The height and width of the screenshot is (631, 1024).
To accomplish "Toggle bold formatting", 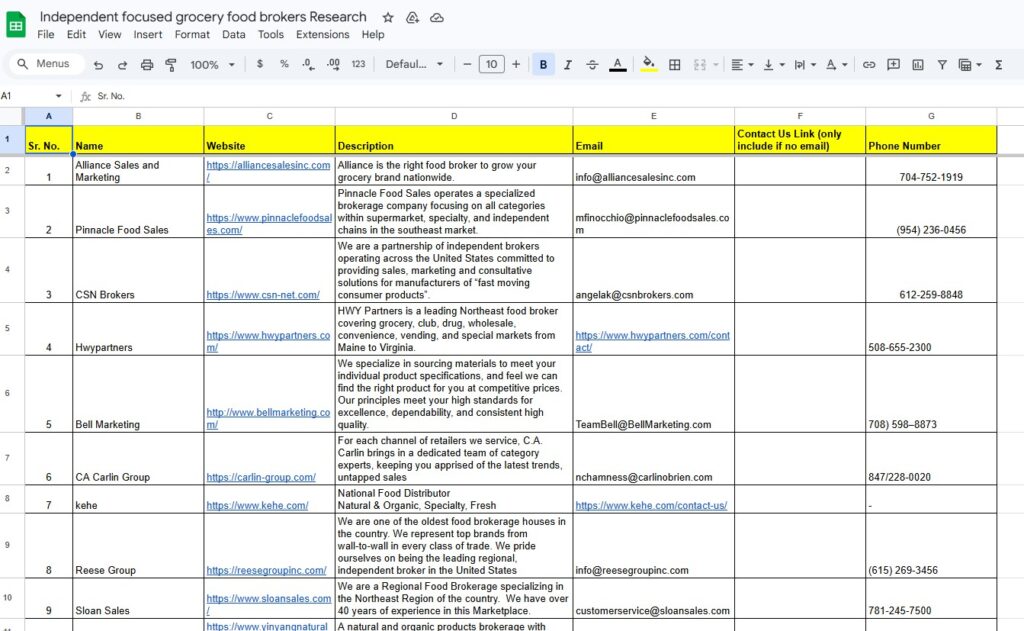I will point(543,64).
